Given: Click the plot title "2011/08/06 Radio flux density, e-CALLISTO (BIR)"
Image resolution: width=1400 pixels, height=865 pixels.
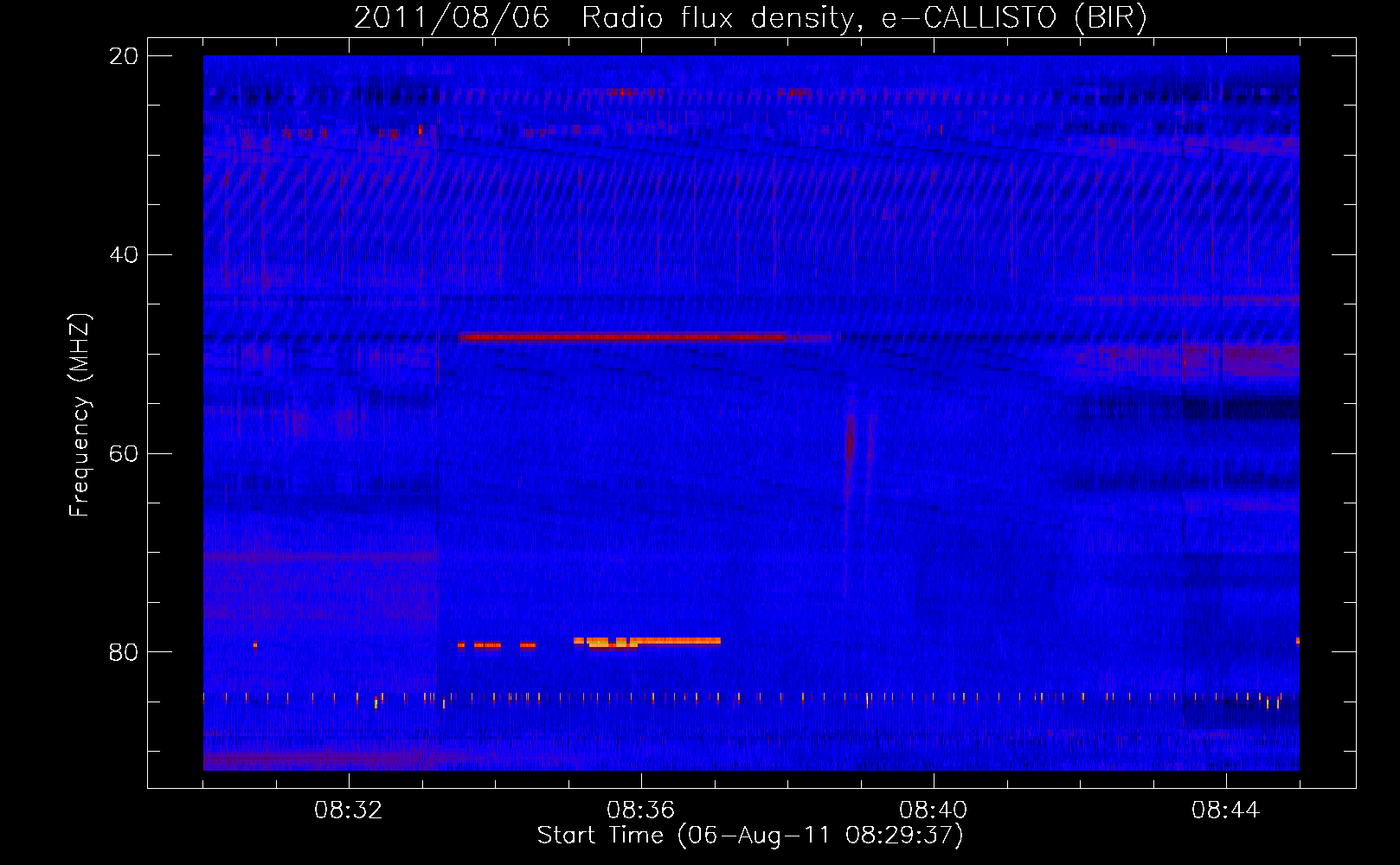Looking at the screenshot, I should 750,17.
